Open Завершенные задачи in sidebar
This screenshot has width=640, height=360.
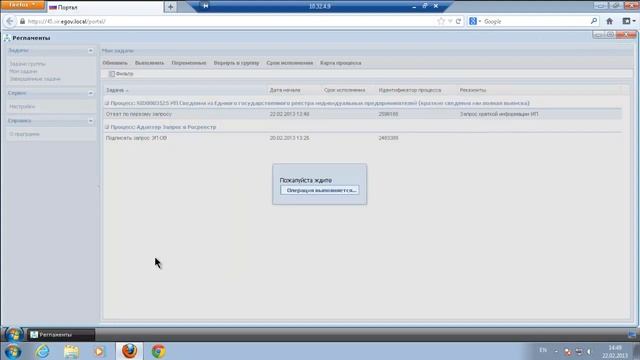(x=35, y=79)
